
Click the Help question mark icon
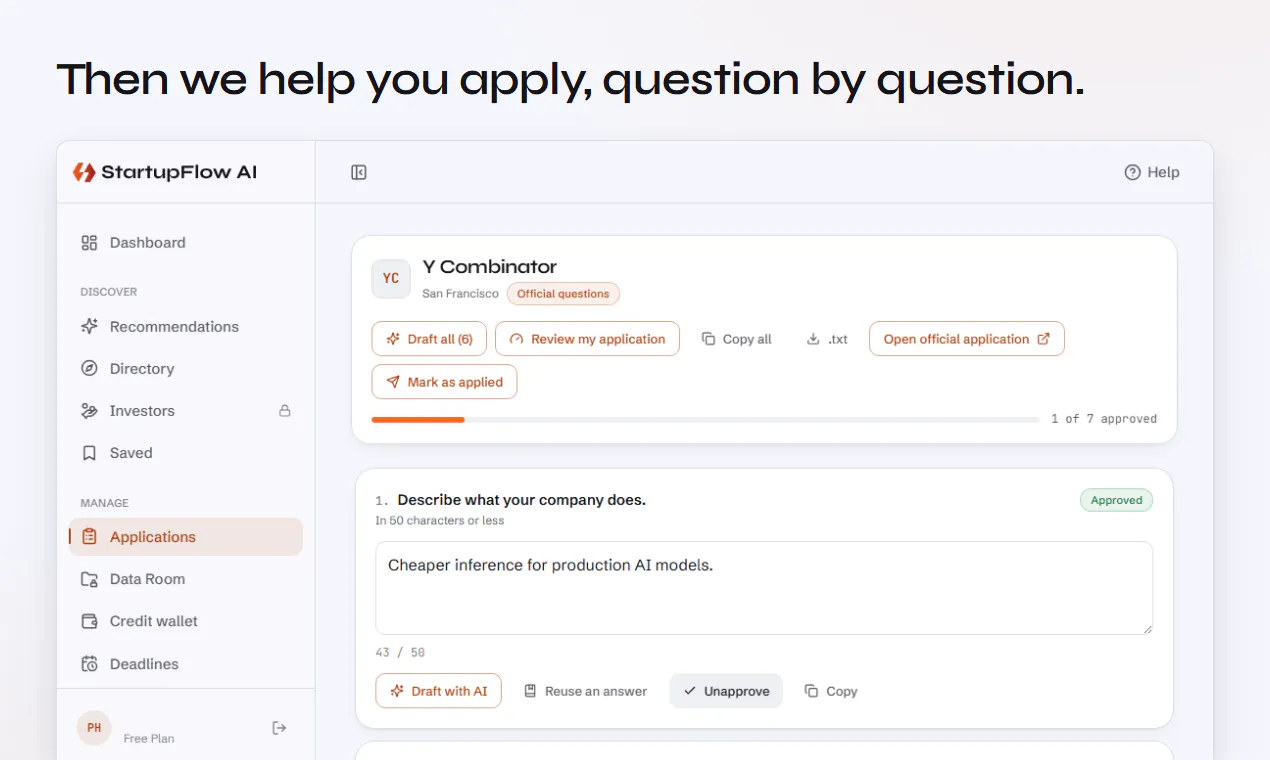1132,172
